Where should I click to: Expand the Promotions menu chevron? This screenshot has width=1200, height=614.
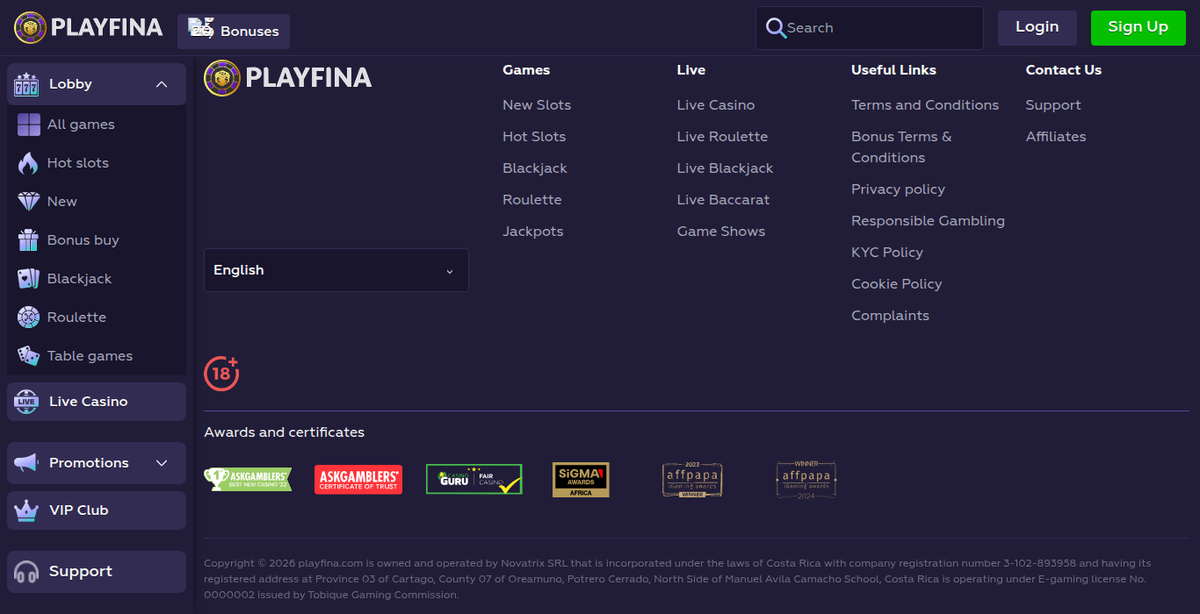[162, 463]
